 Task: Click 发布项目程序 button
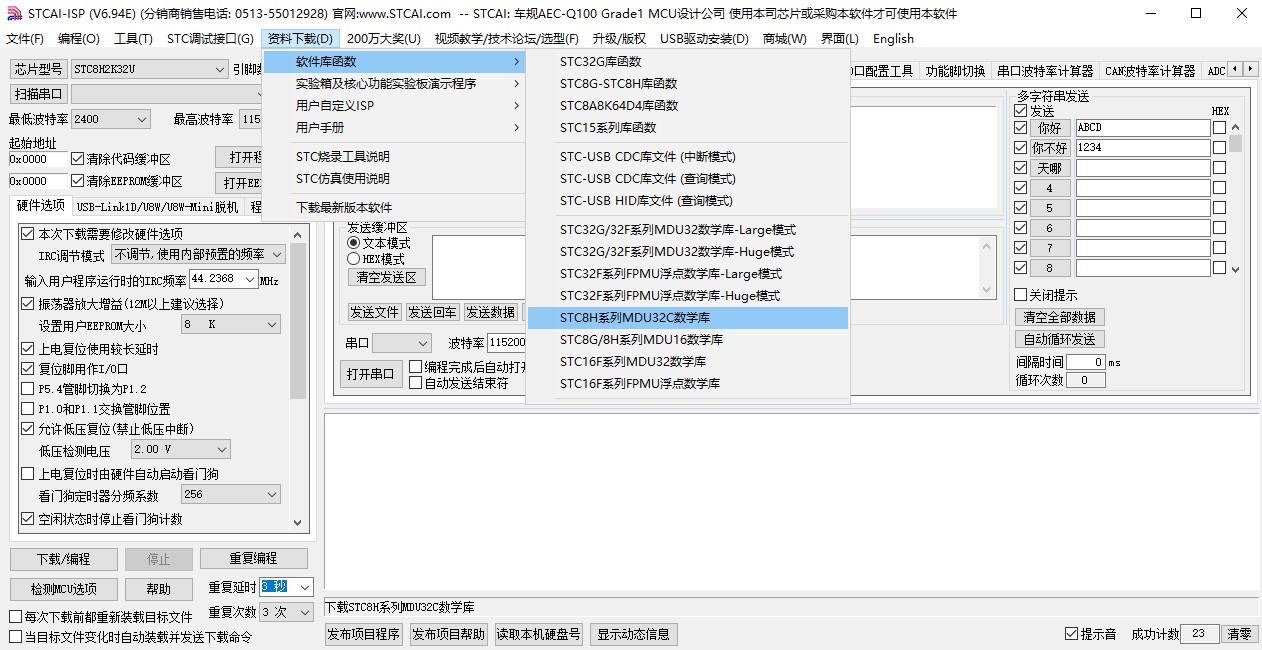coord(364,634)
